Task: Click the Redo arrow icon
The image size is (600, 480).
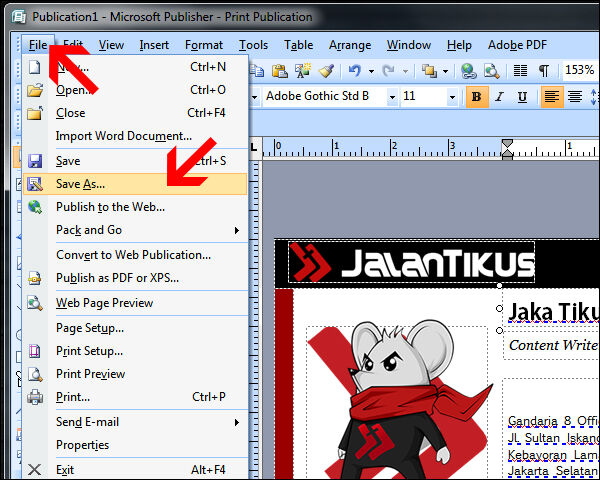Action: click(389, 71)
